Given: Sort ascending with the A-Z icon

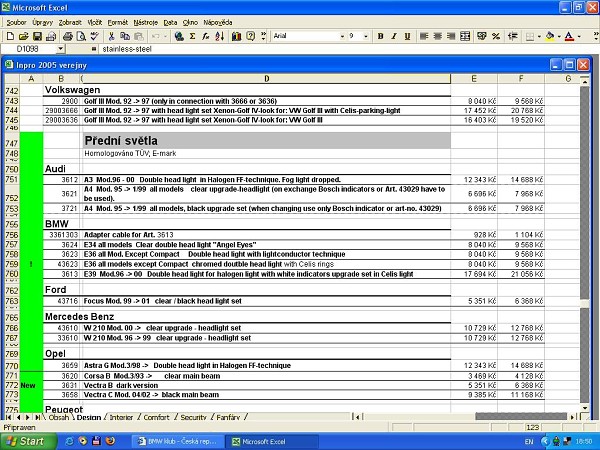Looking at the screenshot, I should (x=220, y=36).
